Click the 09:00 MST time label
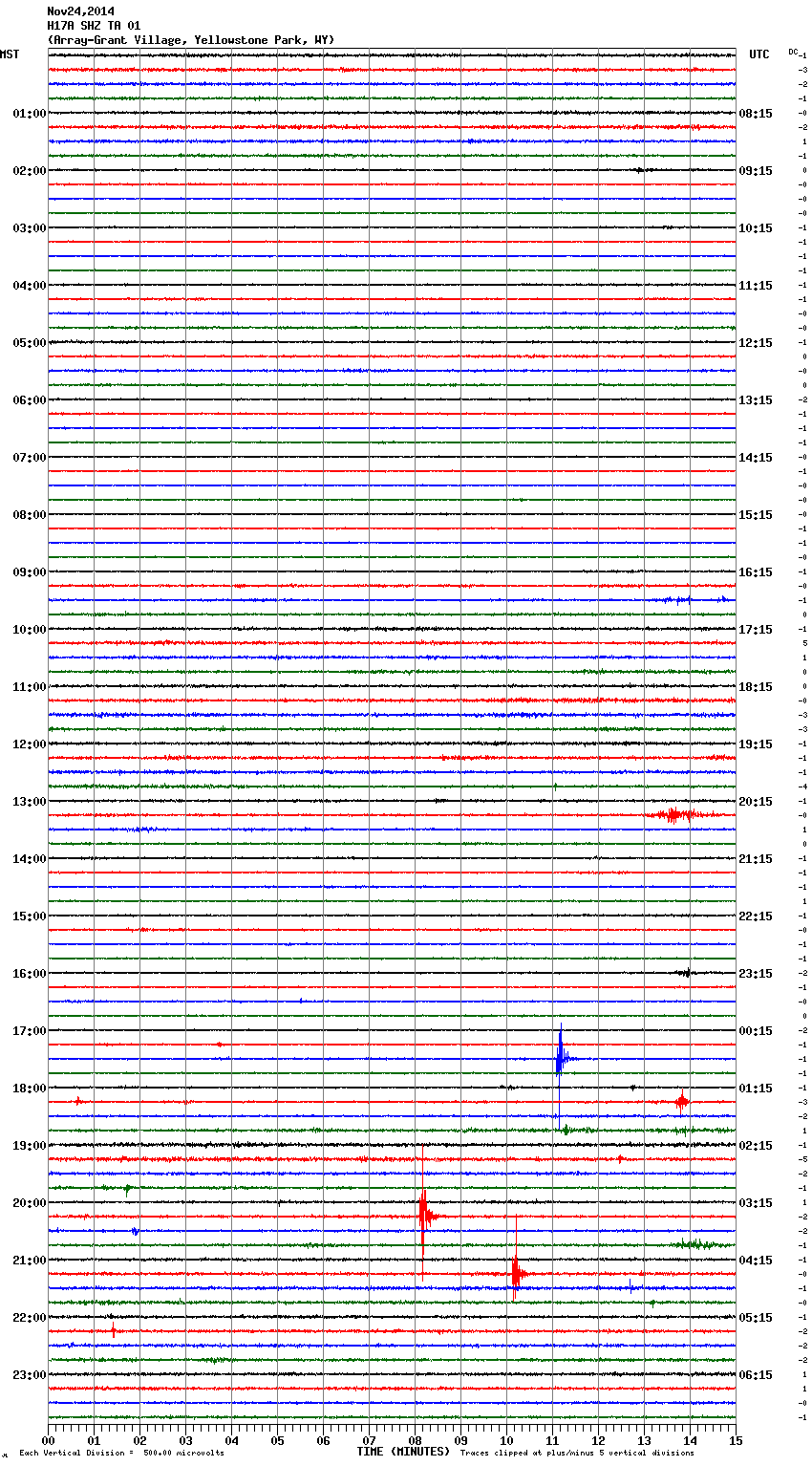Screen dimensions: 812x1466 [x=29, y=572]
